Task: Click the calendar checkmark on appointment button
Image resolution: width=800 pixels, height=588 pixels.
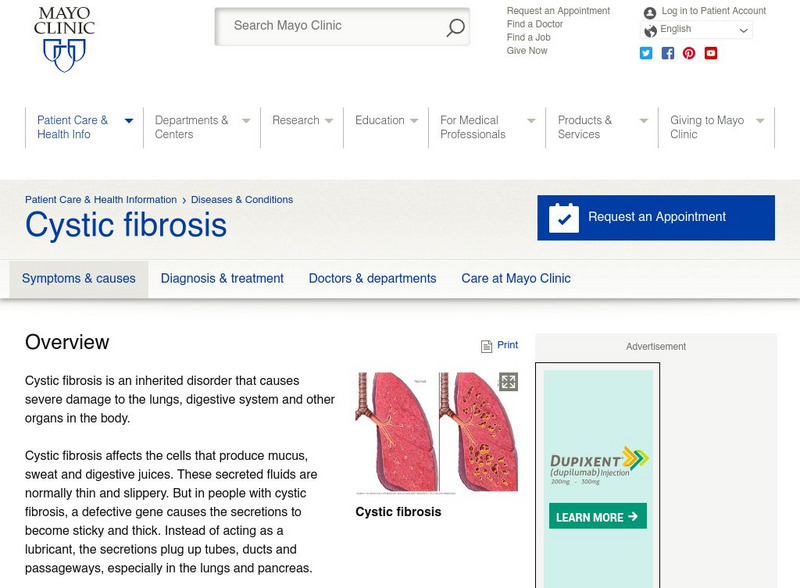Action: click(566, 216)
